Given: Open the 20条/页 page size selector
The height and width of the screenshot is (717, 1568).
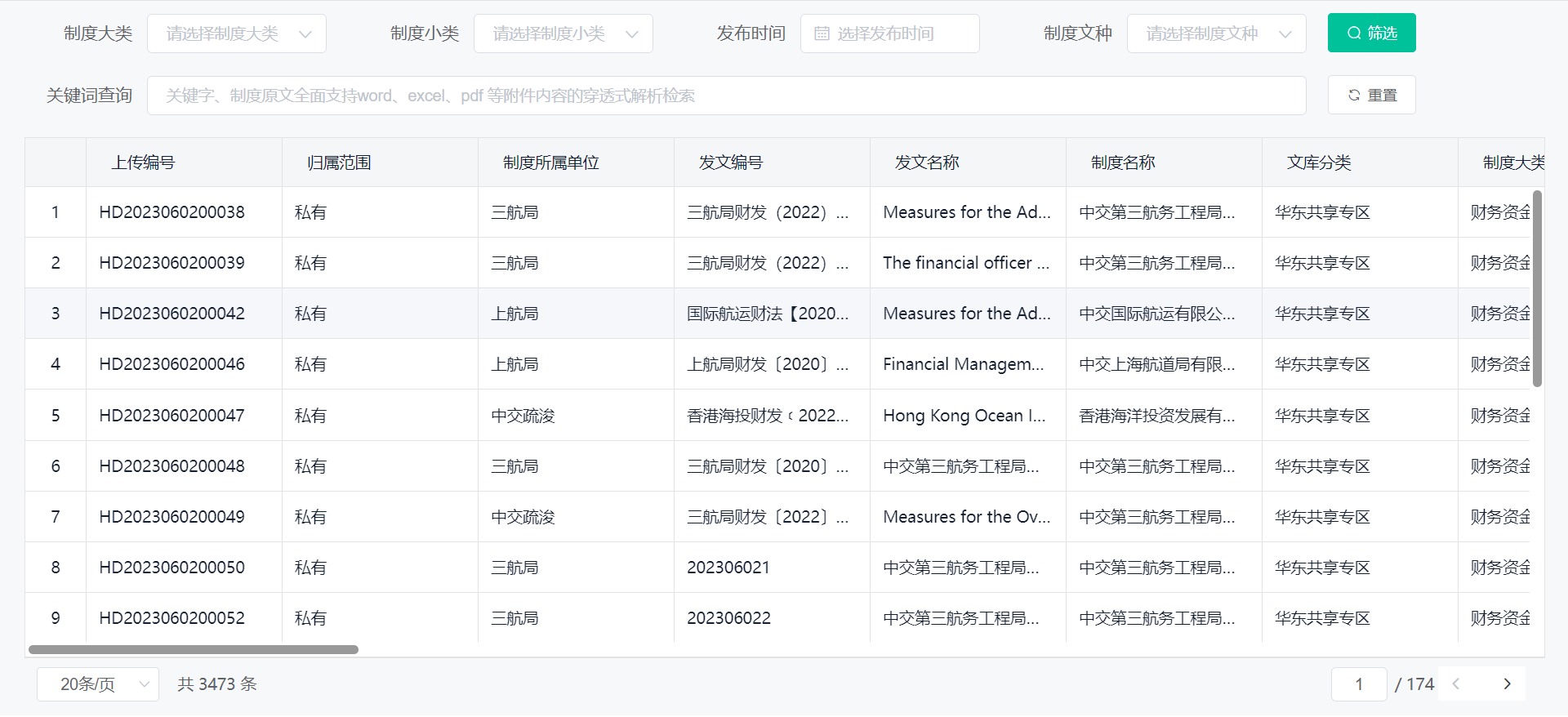Looking at the screenshot, I should click(97, 684).
